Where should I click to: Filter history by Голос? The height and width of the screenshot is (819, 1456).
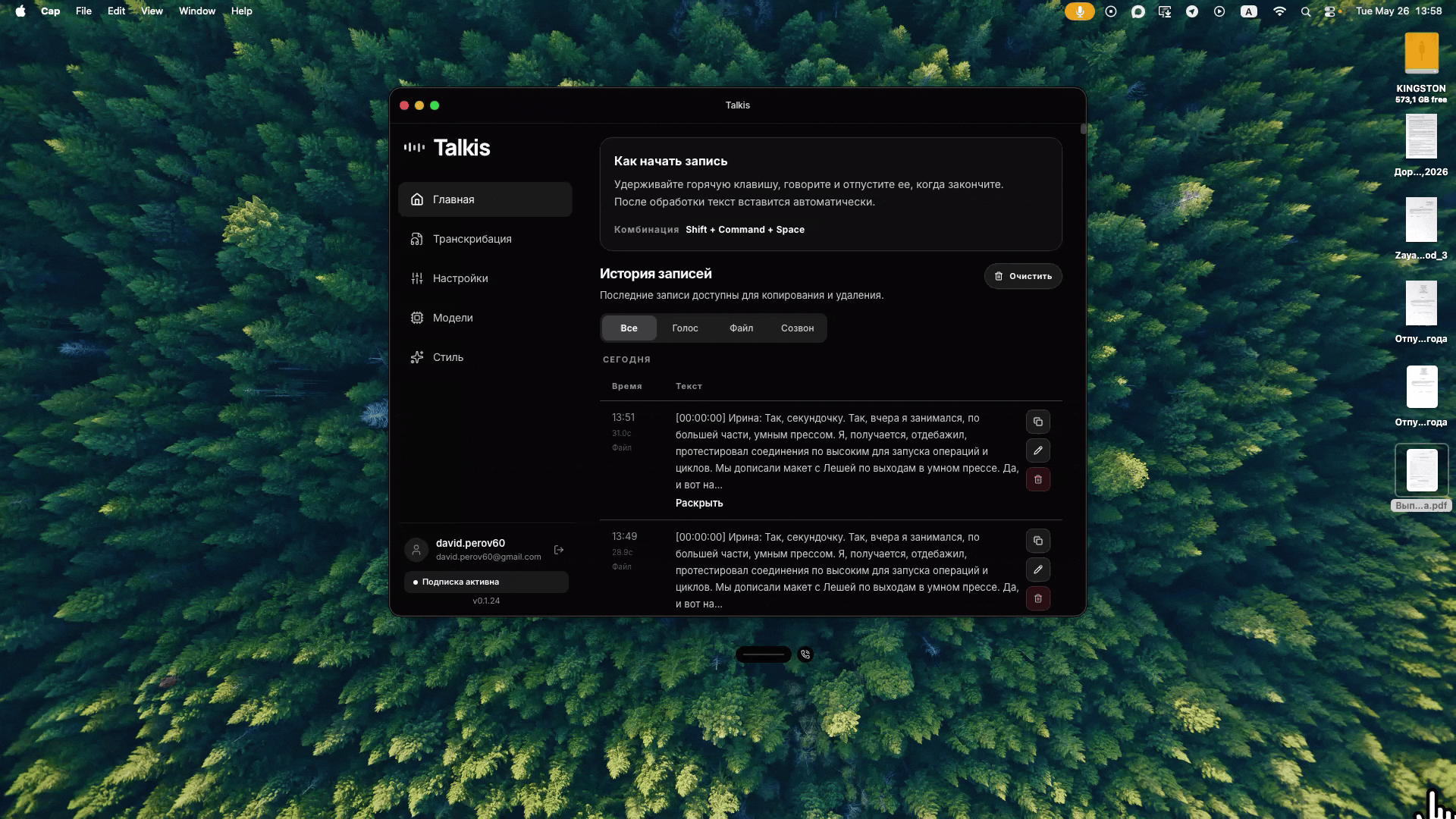[685, 328]
